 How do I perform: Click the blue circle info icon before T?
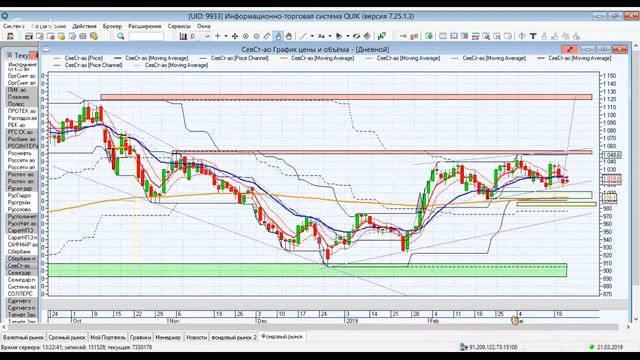(x=522, y=36)
